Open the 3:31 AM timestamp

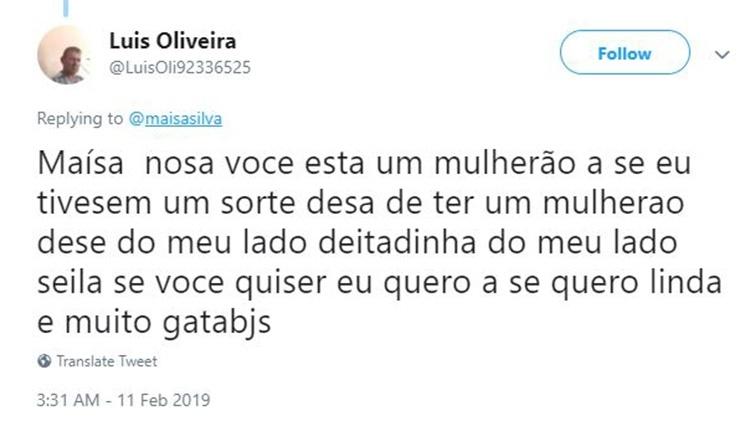pyautogui.click(x=67, y=397)
